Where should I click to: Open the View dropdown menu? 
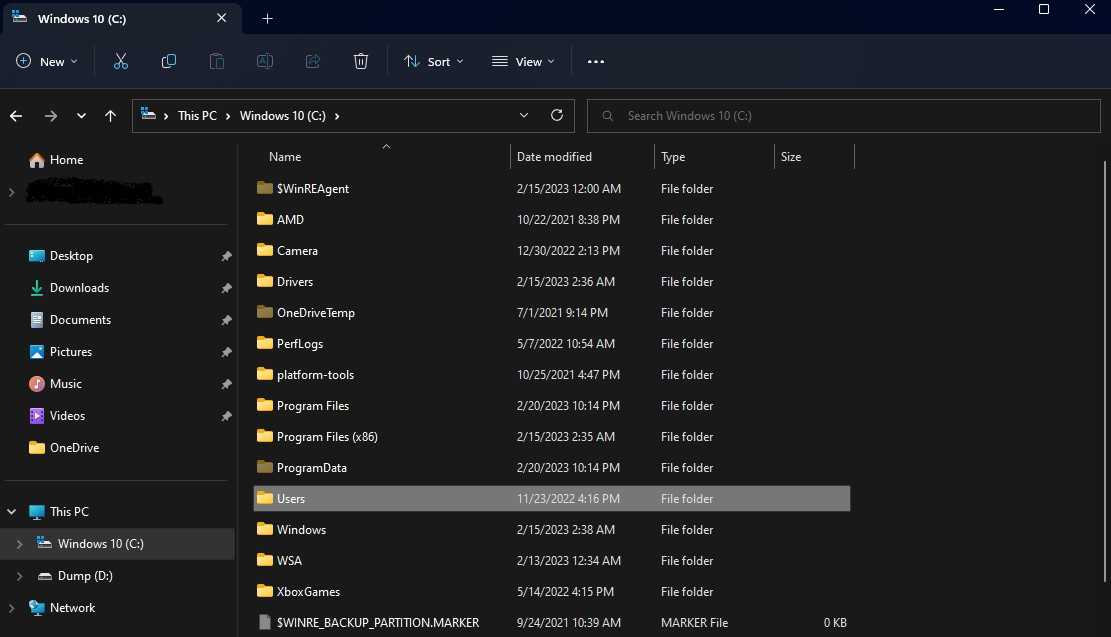tap(523, 62)
